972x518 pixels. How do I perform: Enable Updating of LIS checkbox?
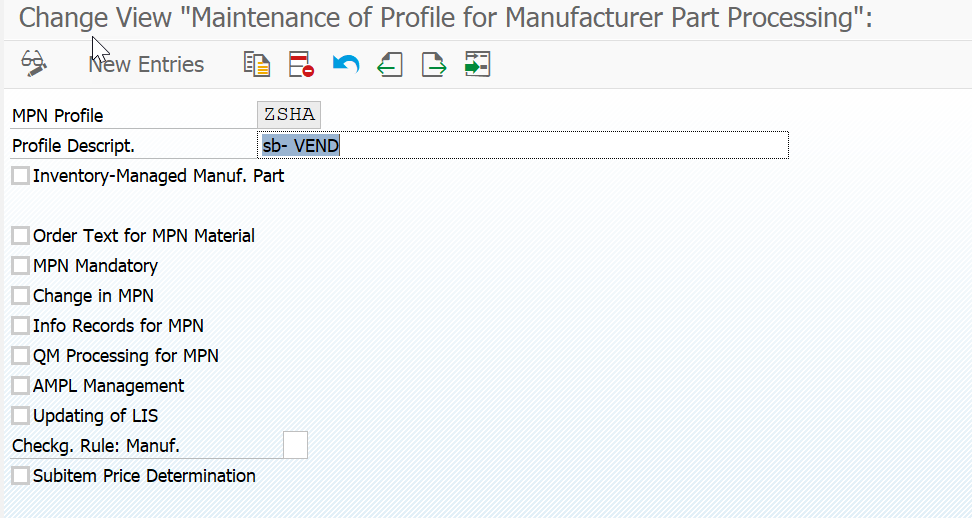[20, 416]
